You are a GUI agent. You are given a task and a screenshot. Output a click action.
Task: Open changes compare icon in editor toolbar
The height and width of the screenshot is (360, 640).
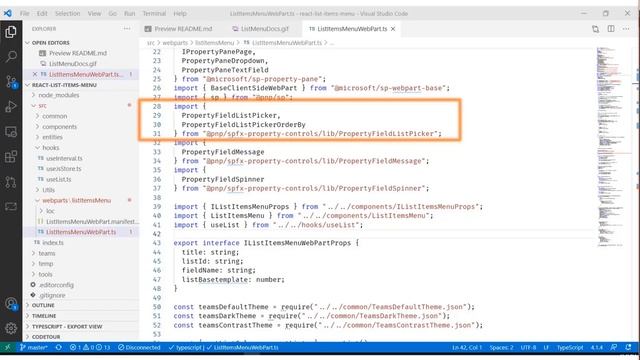[596, 29]
